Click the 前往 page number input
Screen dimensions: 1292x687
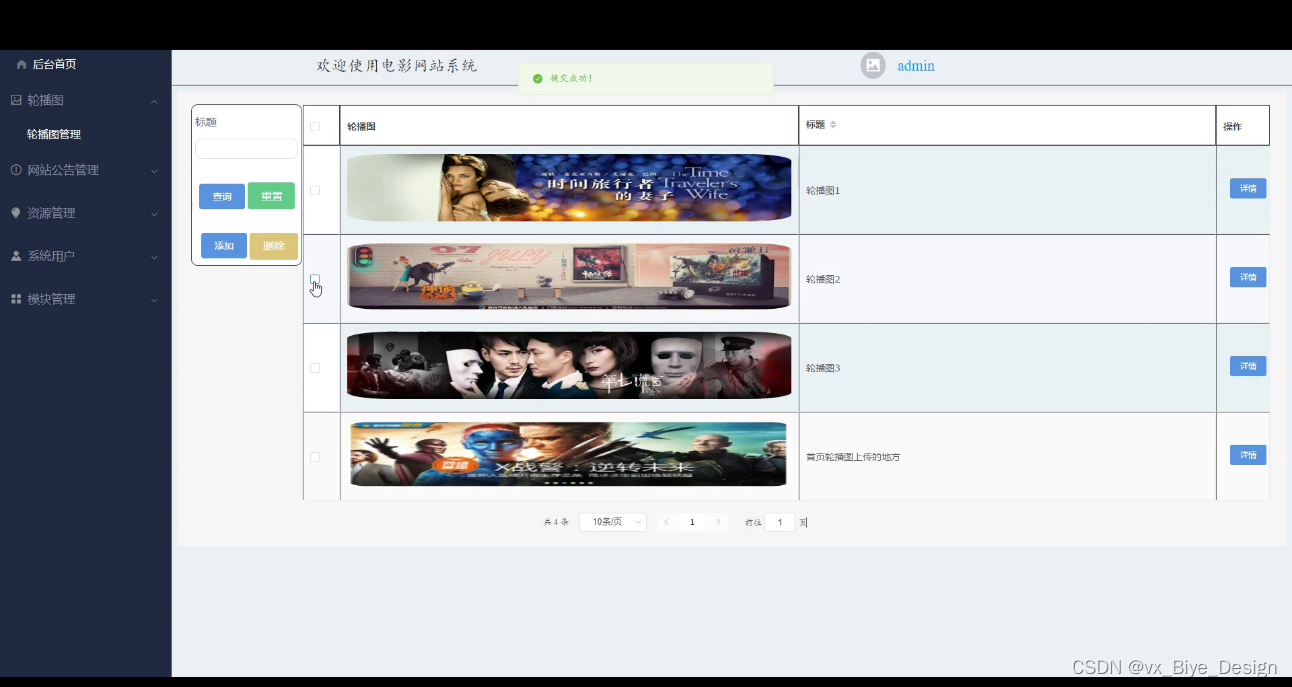(780, 522)
